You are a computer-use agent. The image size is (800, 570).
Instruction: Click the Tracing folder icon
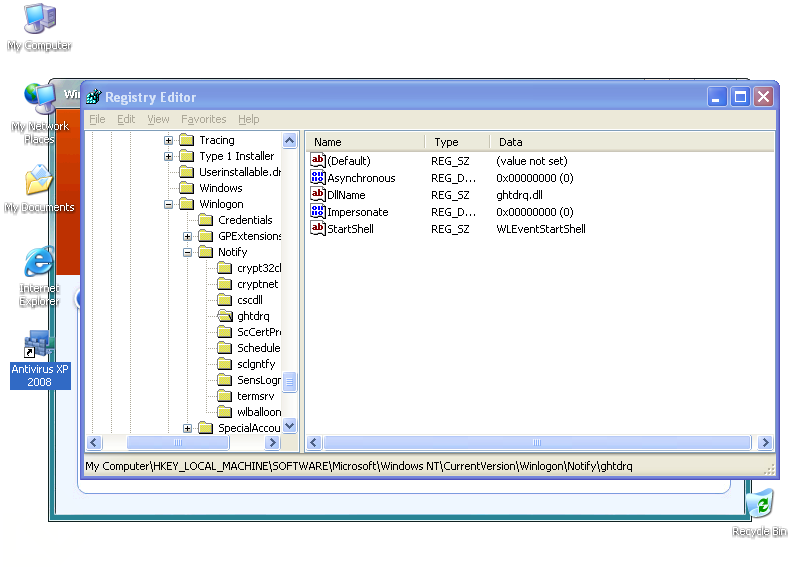187,140
